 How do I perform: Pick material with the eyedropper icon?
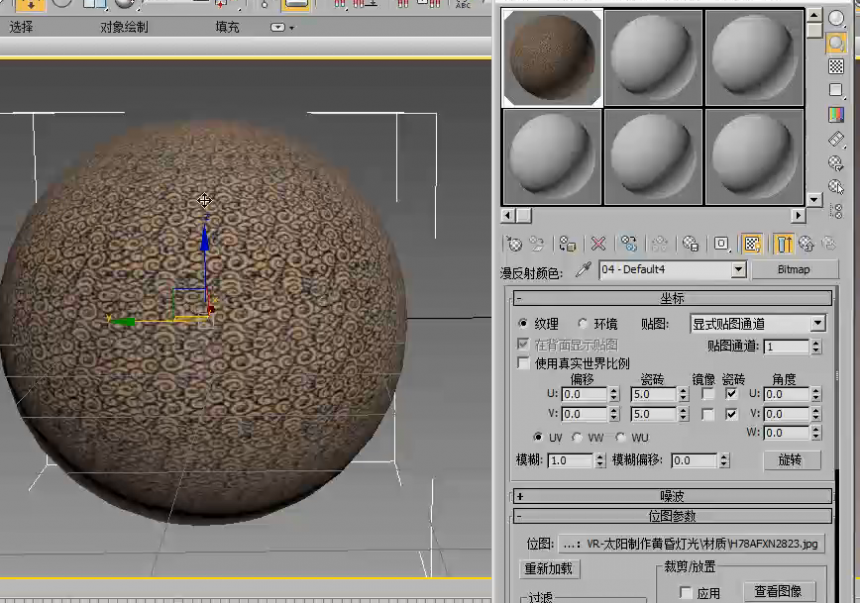tap(584, 269)
